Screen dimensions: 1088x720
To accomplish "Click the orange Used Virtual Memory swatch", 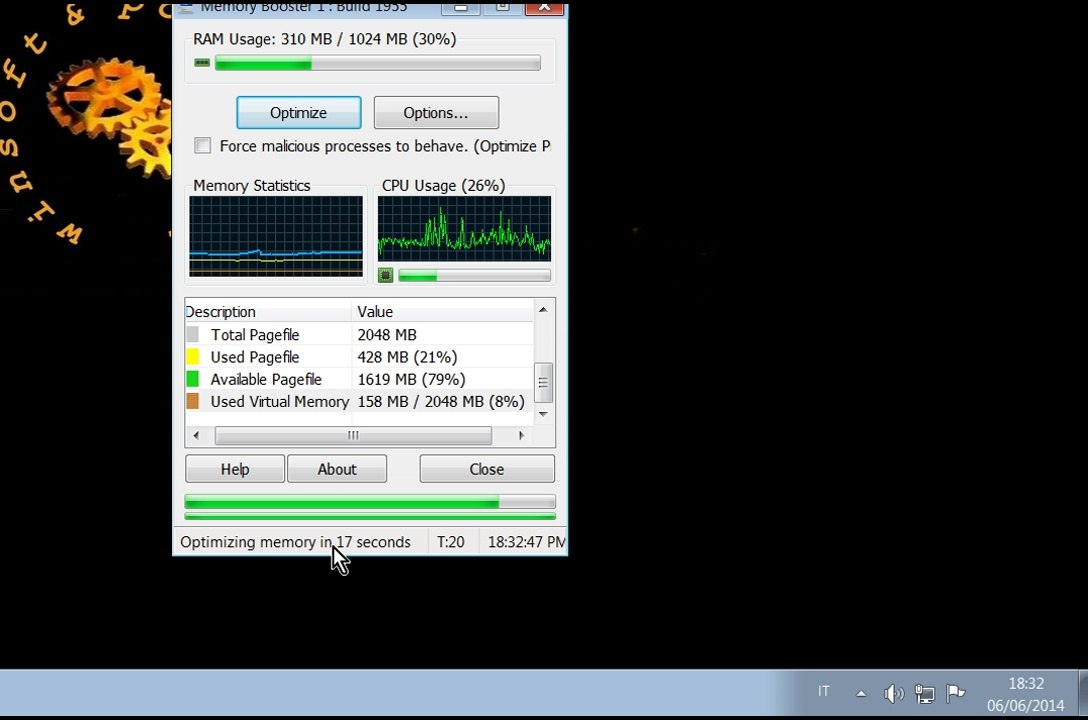I will 193,401.
